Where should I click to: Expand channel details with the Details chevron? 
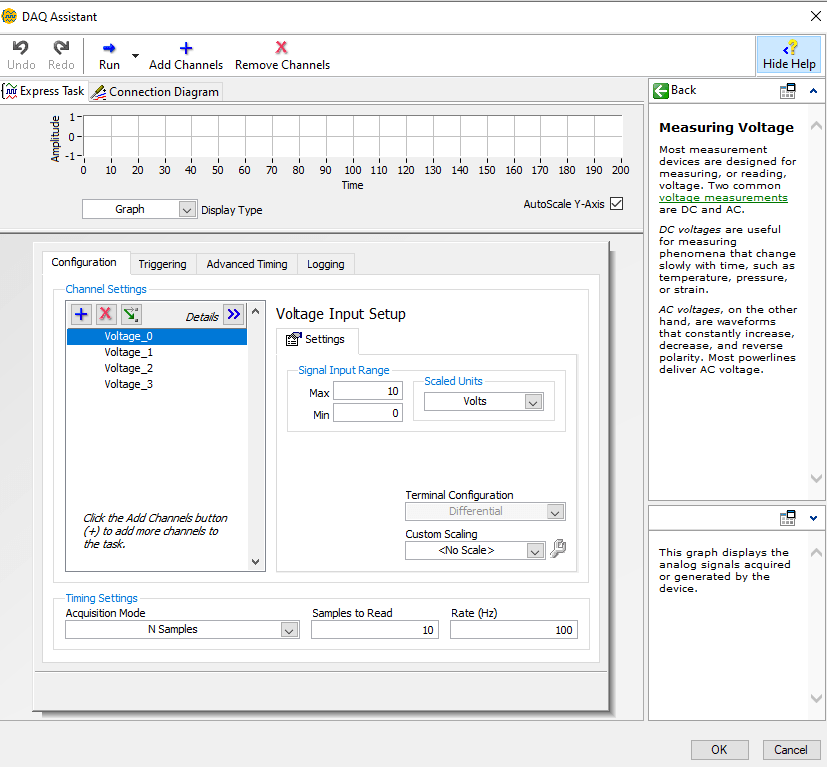coord(233,314)
